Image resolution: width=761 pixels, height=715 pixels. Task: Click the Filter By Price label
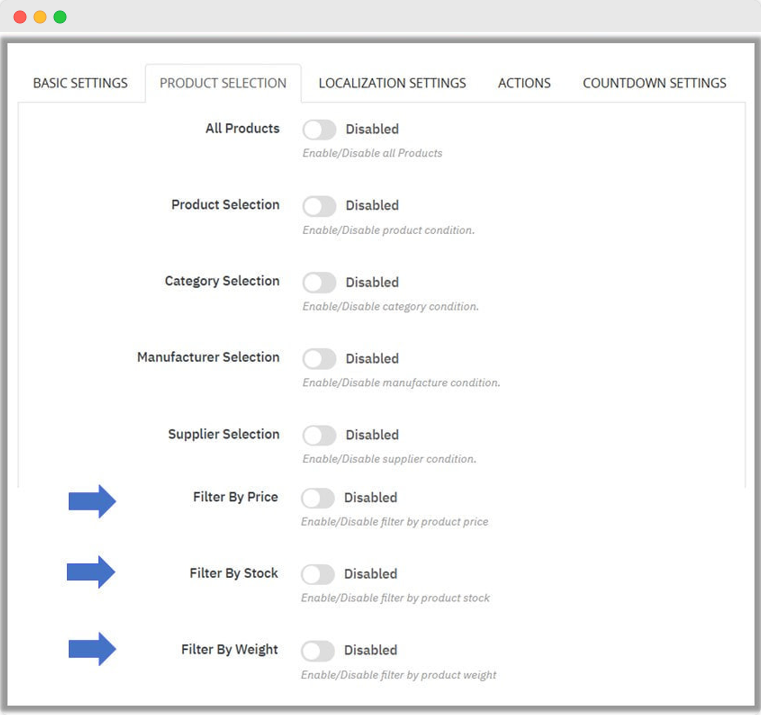tap(235, 497)
